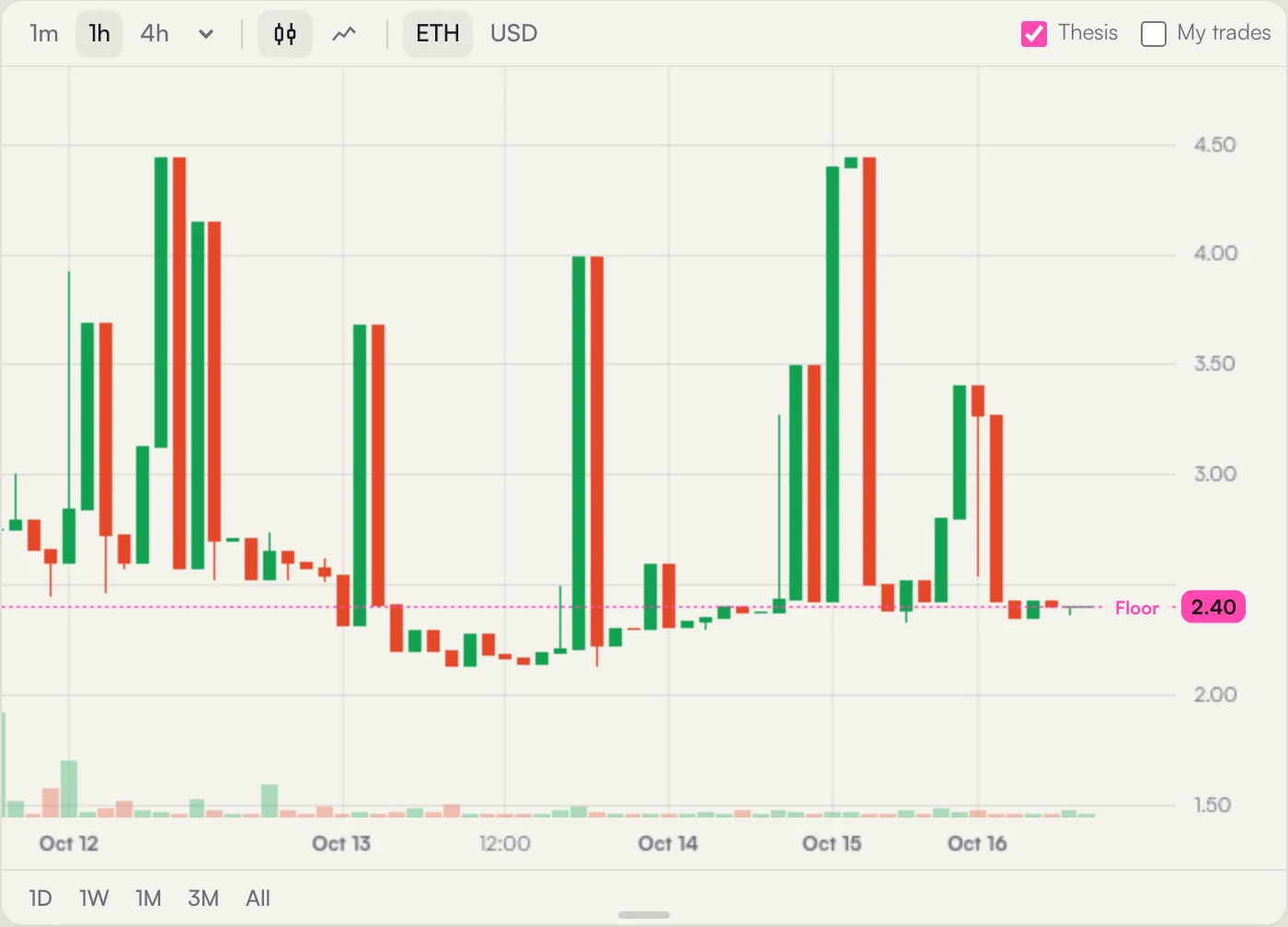Set chart range to 3M
The width and height of the screenshot is (1288, 927).
coord(203,898)
